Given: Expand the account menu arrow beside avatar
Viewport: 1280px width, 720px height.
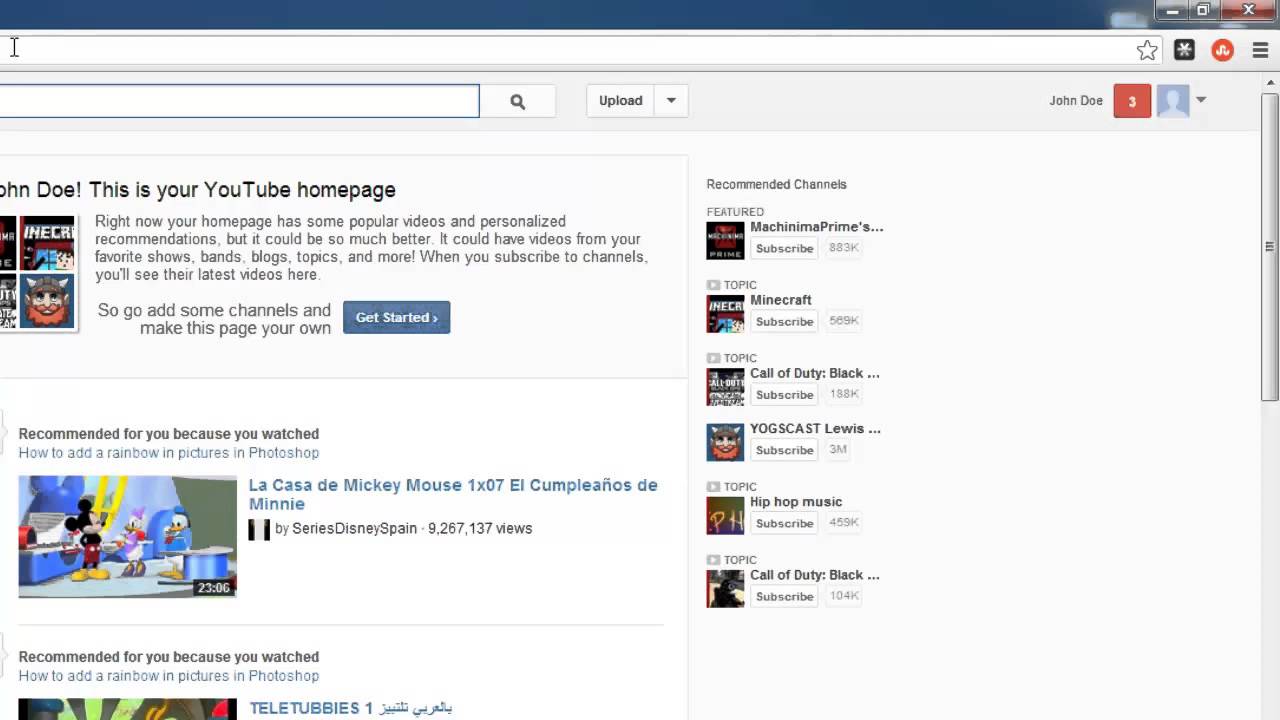Looking at the screenshot, I should (1201, 100).
